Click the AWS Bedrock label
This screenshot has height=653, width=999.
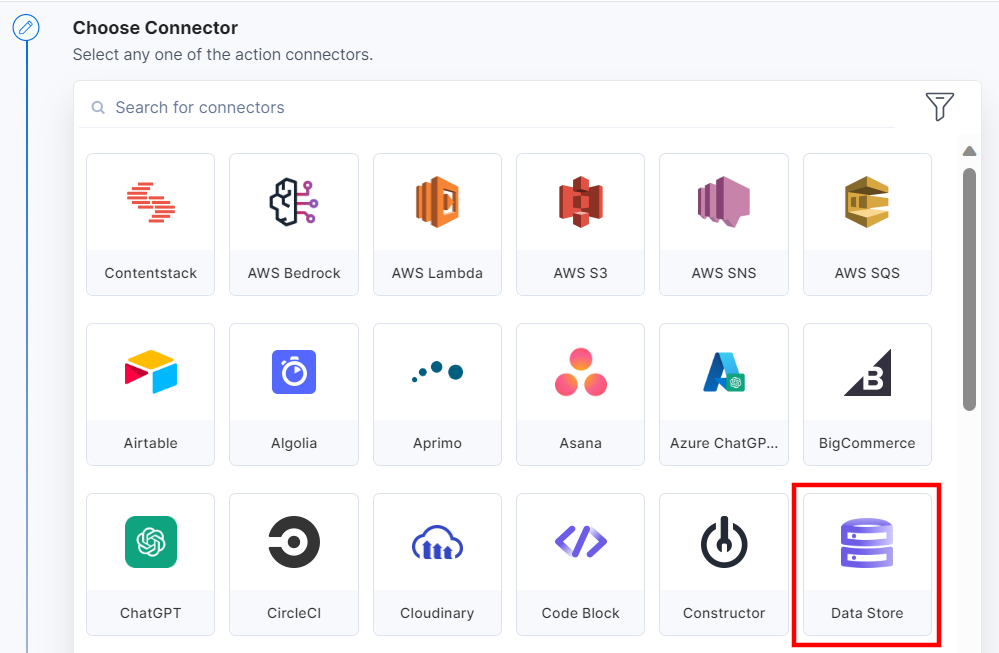tap(294, 273)
